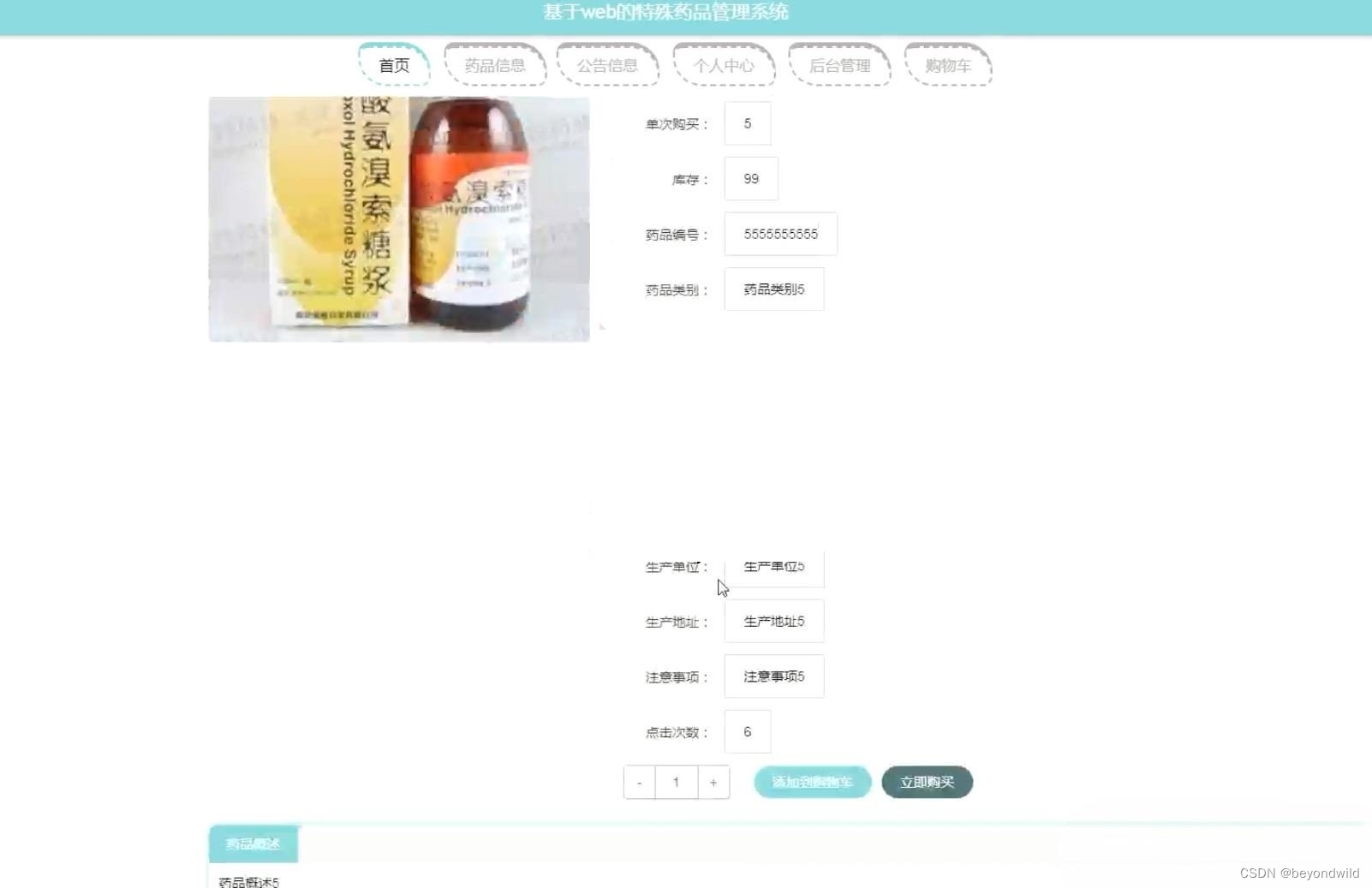Viewport: 1372px width, 888px height.
Task: Click the 药品概述5 description text
Action: coord(249,882)
